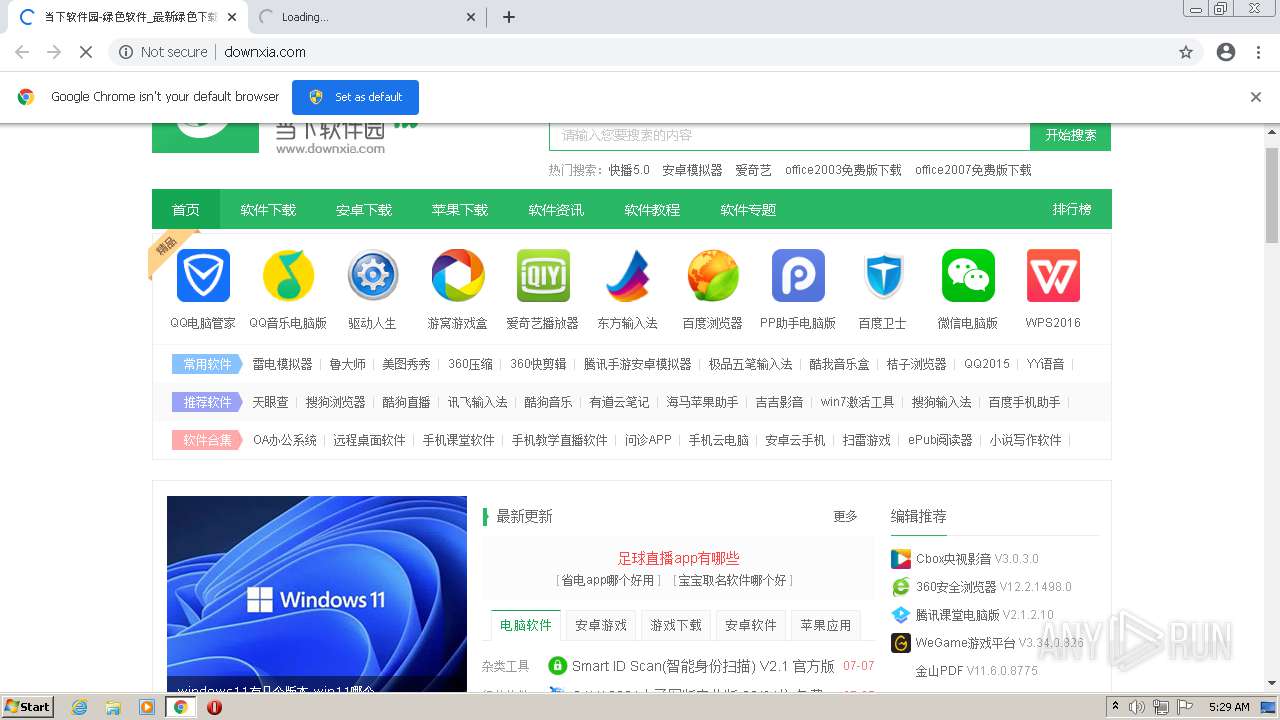Click the 开始搜索 search button
The image size is (1280, 720).
point(1071,135)
